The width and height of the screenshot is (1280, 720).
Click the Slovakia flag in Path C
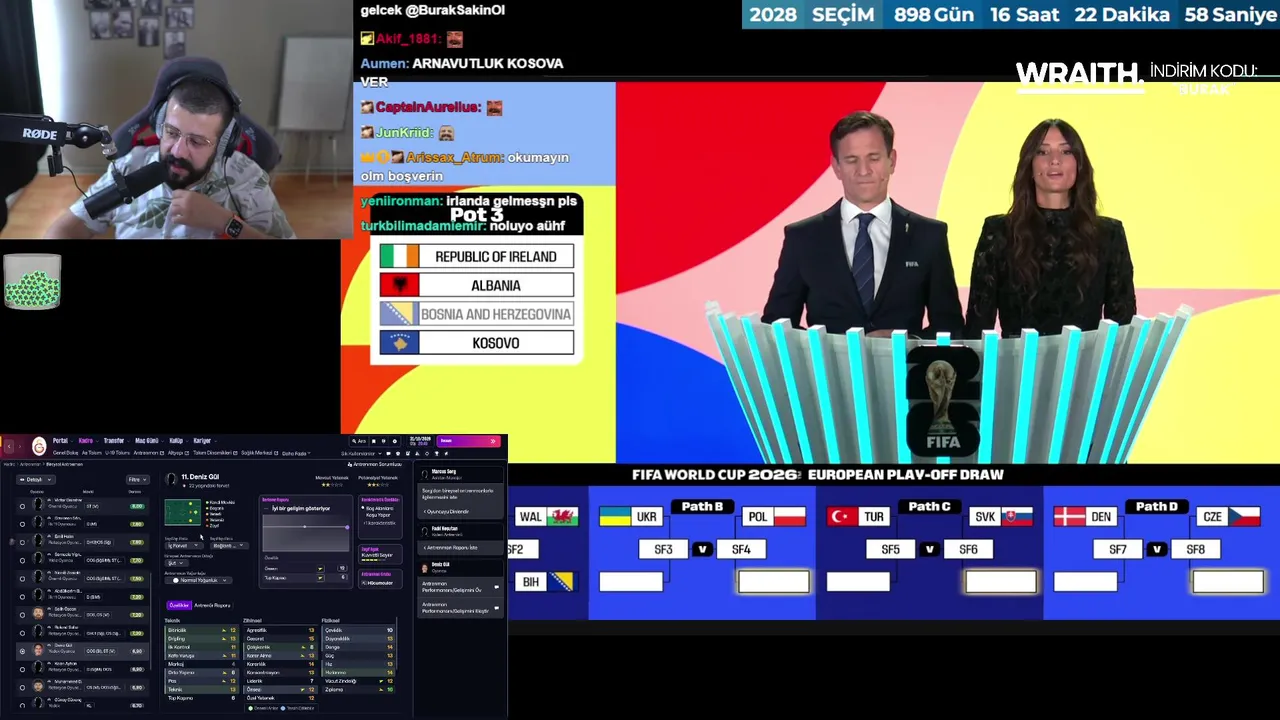click(1017, 517)
